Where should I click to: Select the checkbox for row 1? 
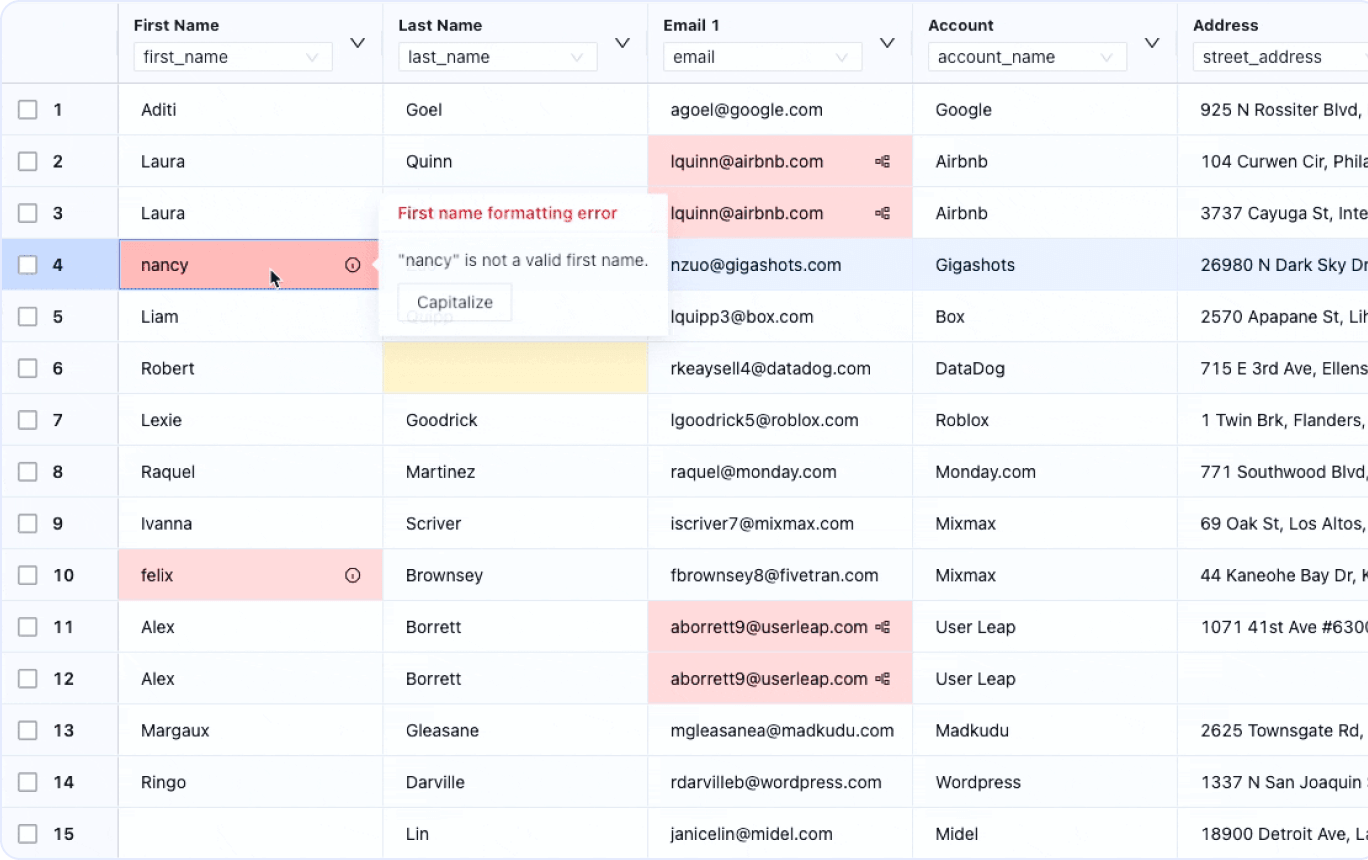click(27, 109)
